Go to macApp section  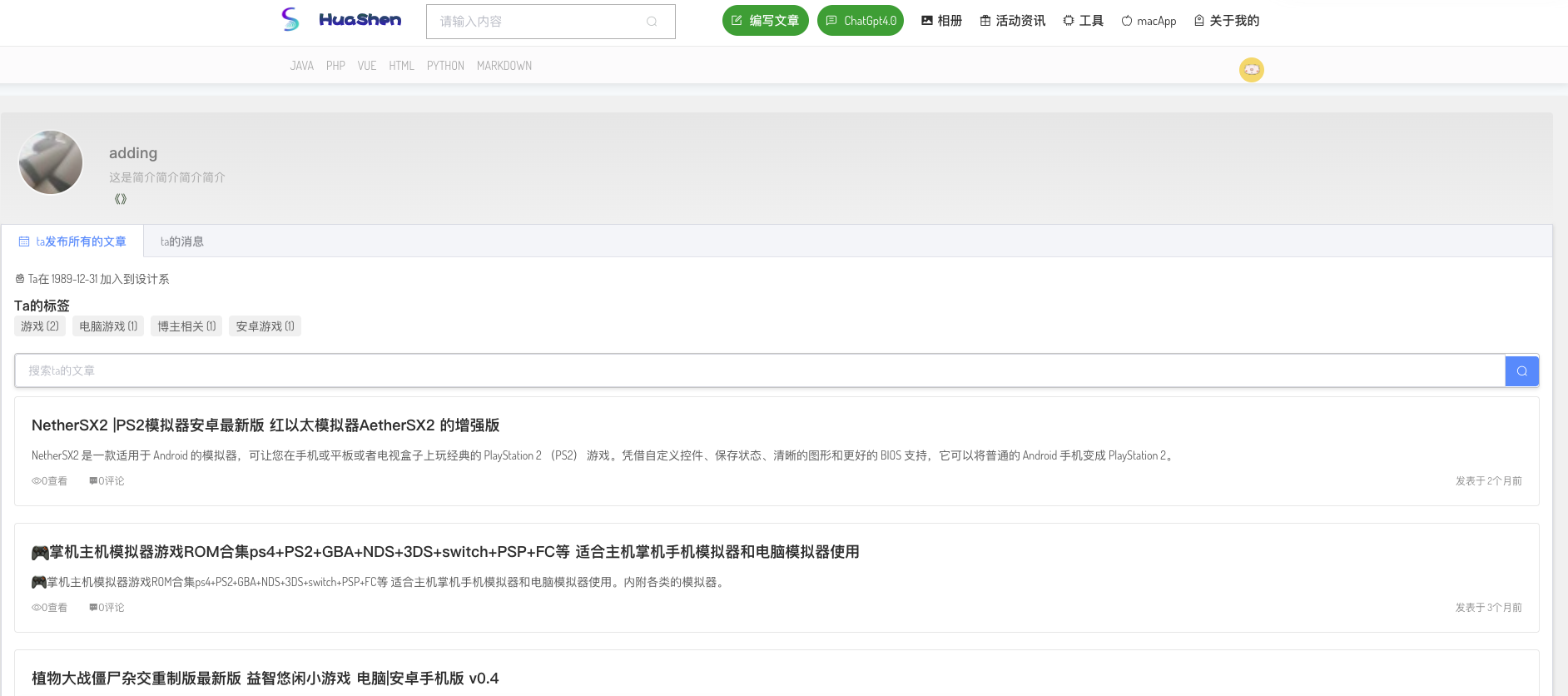click(x=1149, y=21)
